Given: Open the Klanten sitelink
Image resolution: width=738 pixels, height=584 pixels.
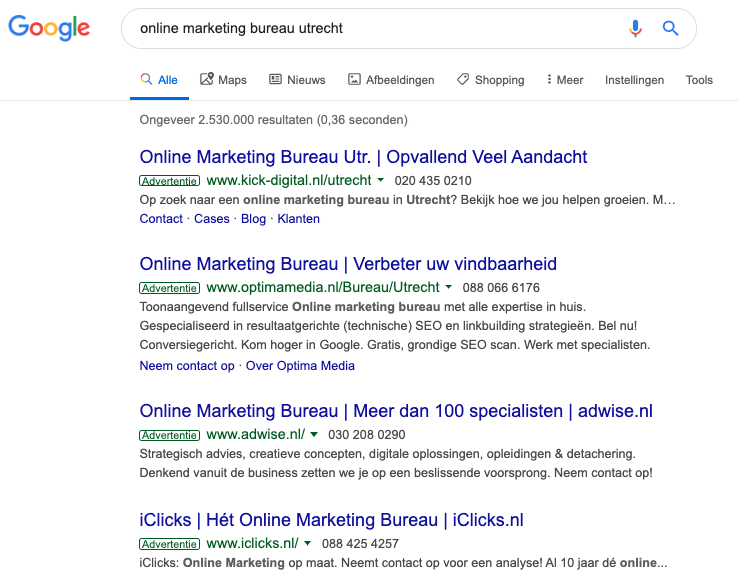Looking at the screenshot, I should [x=298, y=219].
